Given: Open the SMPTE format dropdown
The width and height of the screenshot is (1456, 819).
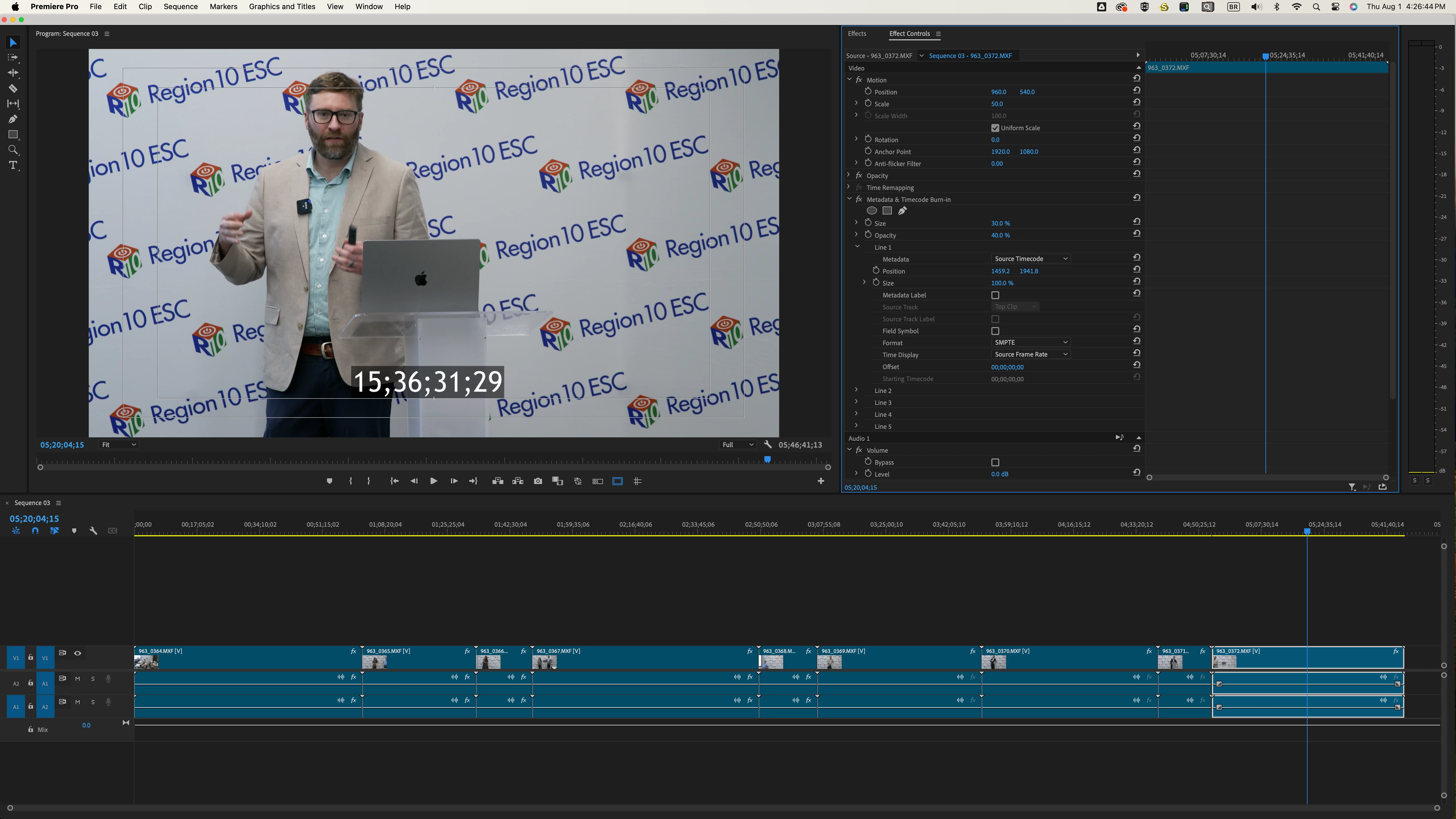Looking at the screenshot, I should [x=1030, y=342].
